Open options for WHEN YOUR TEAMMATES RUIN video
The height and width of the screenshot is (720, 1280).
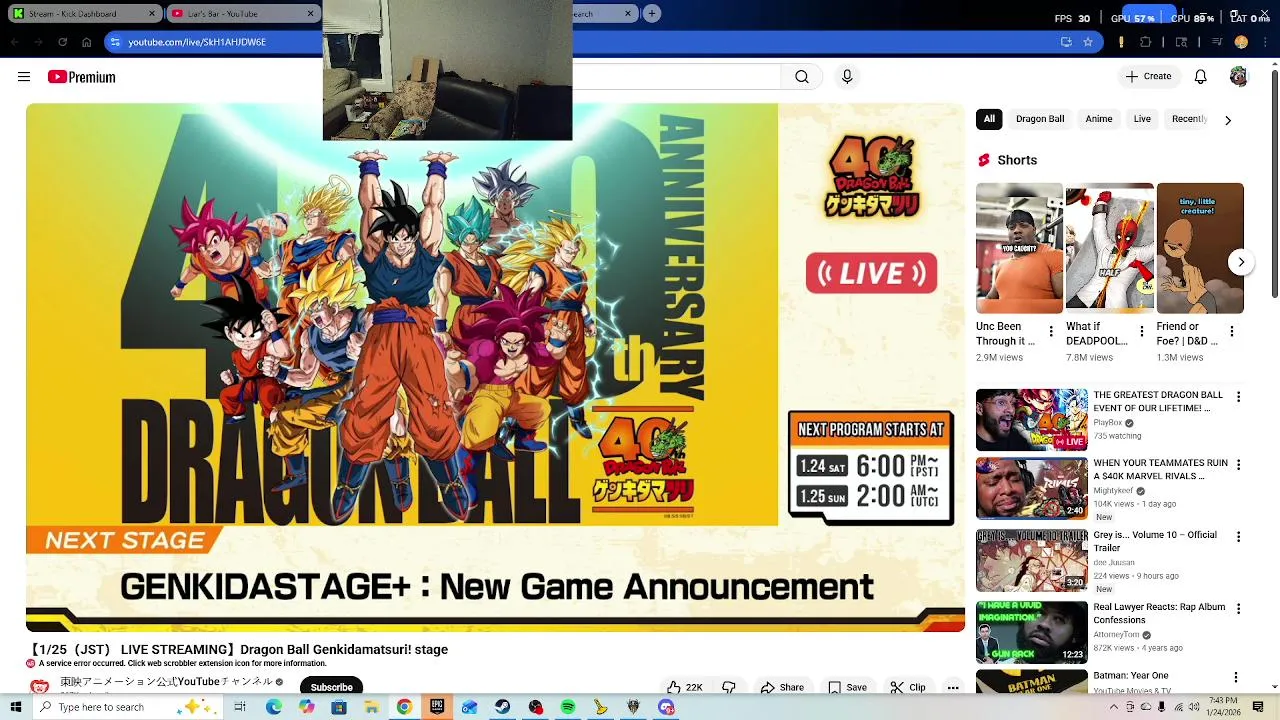pos(1239,465)
